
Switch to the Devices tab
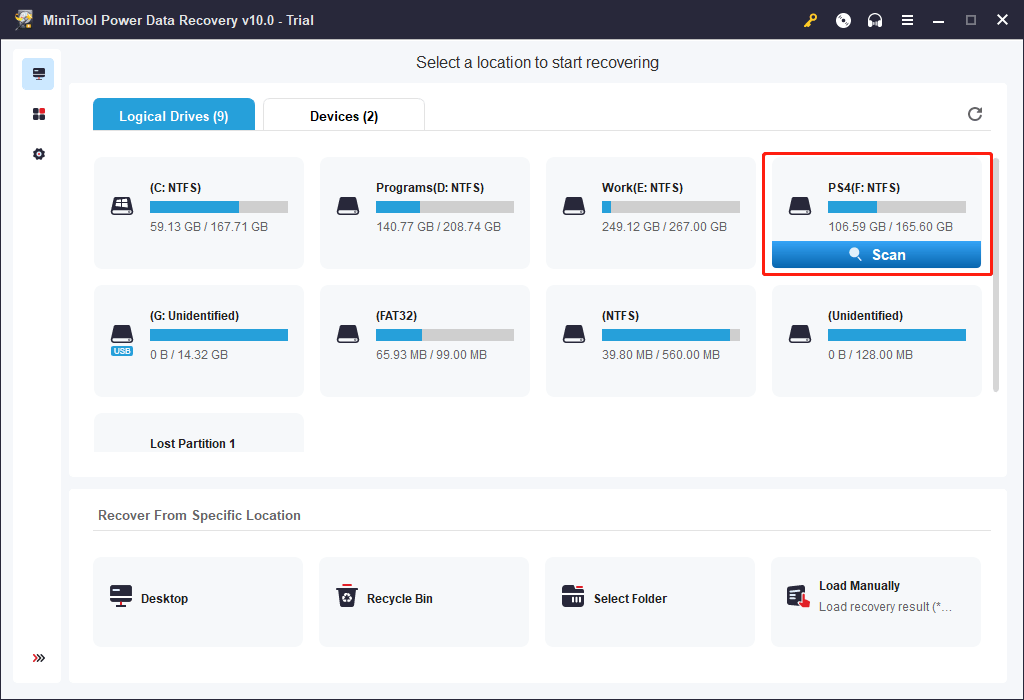343,115
